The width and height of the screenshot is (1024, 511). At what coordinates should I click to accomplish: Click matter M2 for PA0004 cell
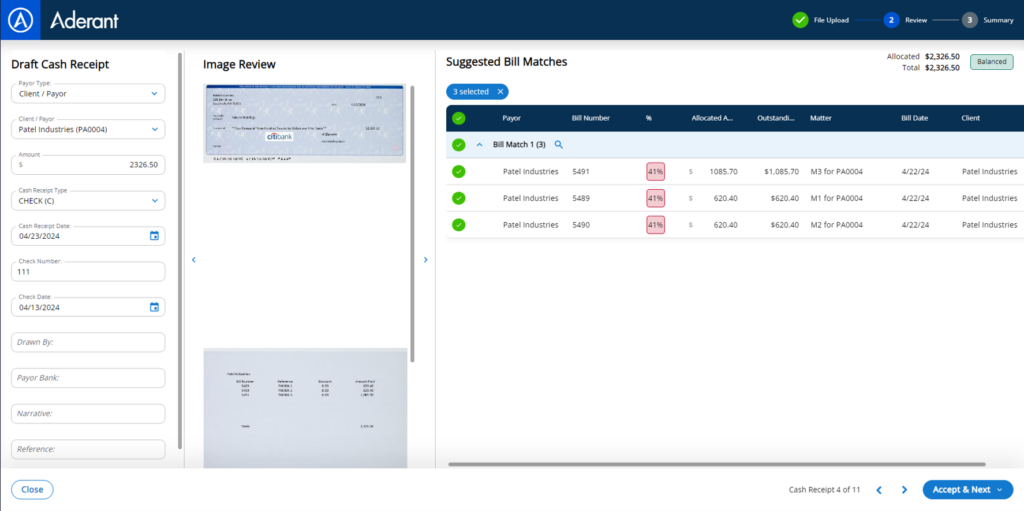point(837,225)
